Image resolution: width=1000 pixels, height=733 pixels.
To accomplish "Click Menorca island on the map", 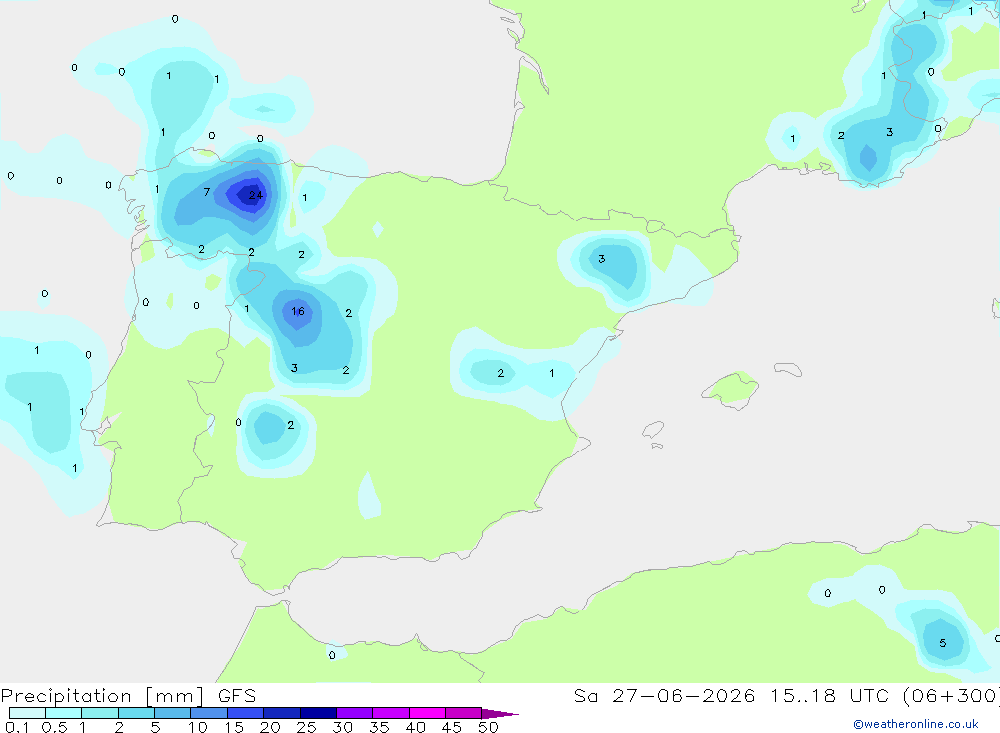I will (788, 369).
